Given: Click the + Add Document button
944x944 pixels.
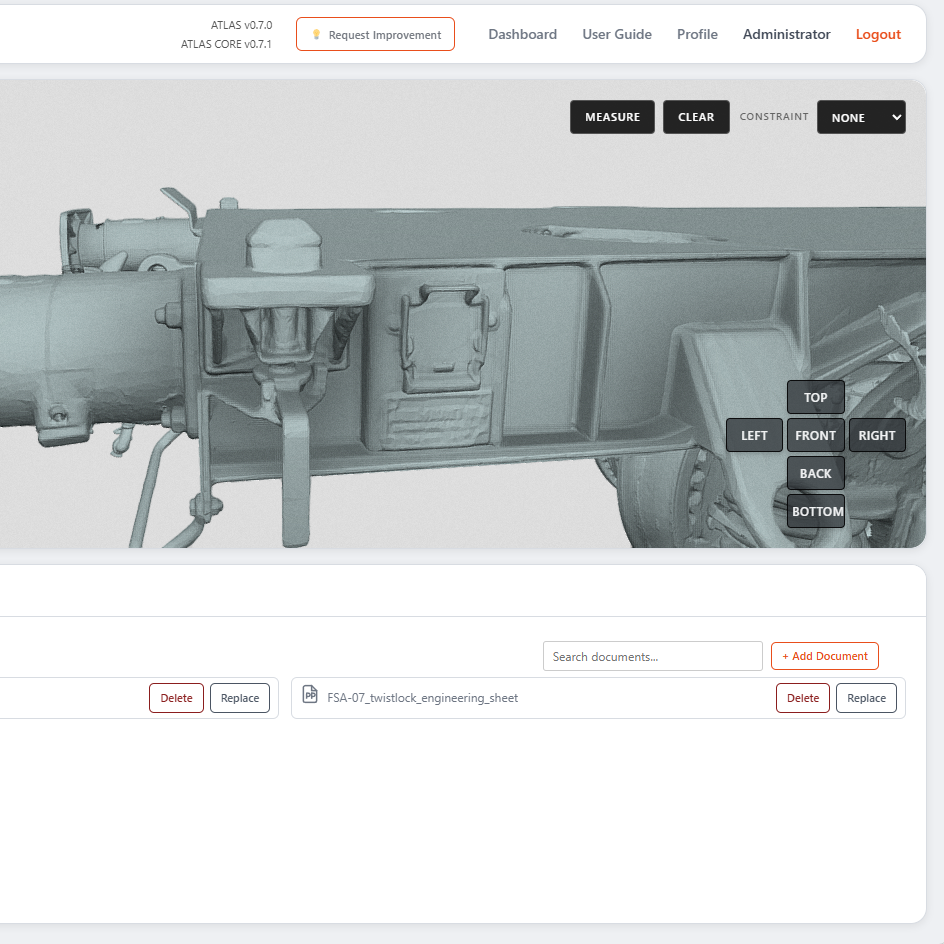Looking at the screenshot, I should point(825,656).
